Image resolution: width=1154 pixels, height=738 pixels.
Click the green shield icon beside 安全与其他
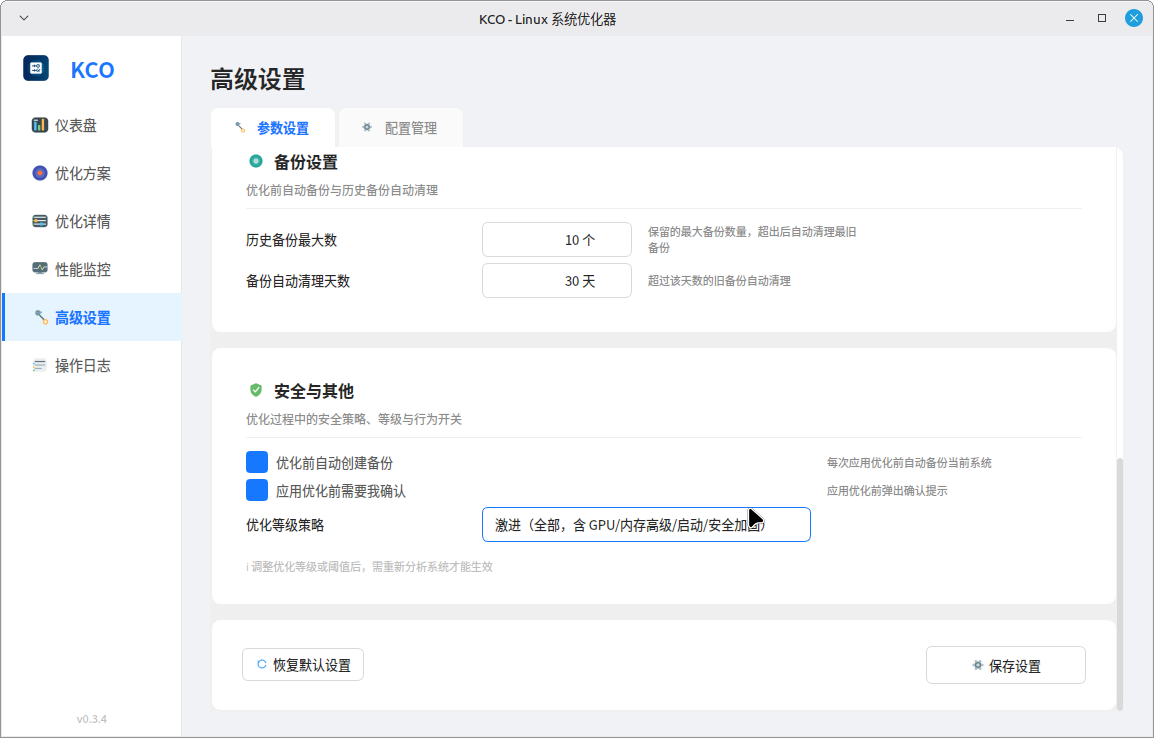[256, 390]
